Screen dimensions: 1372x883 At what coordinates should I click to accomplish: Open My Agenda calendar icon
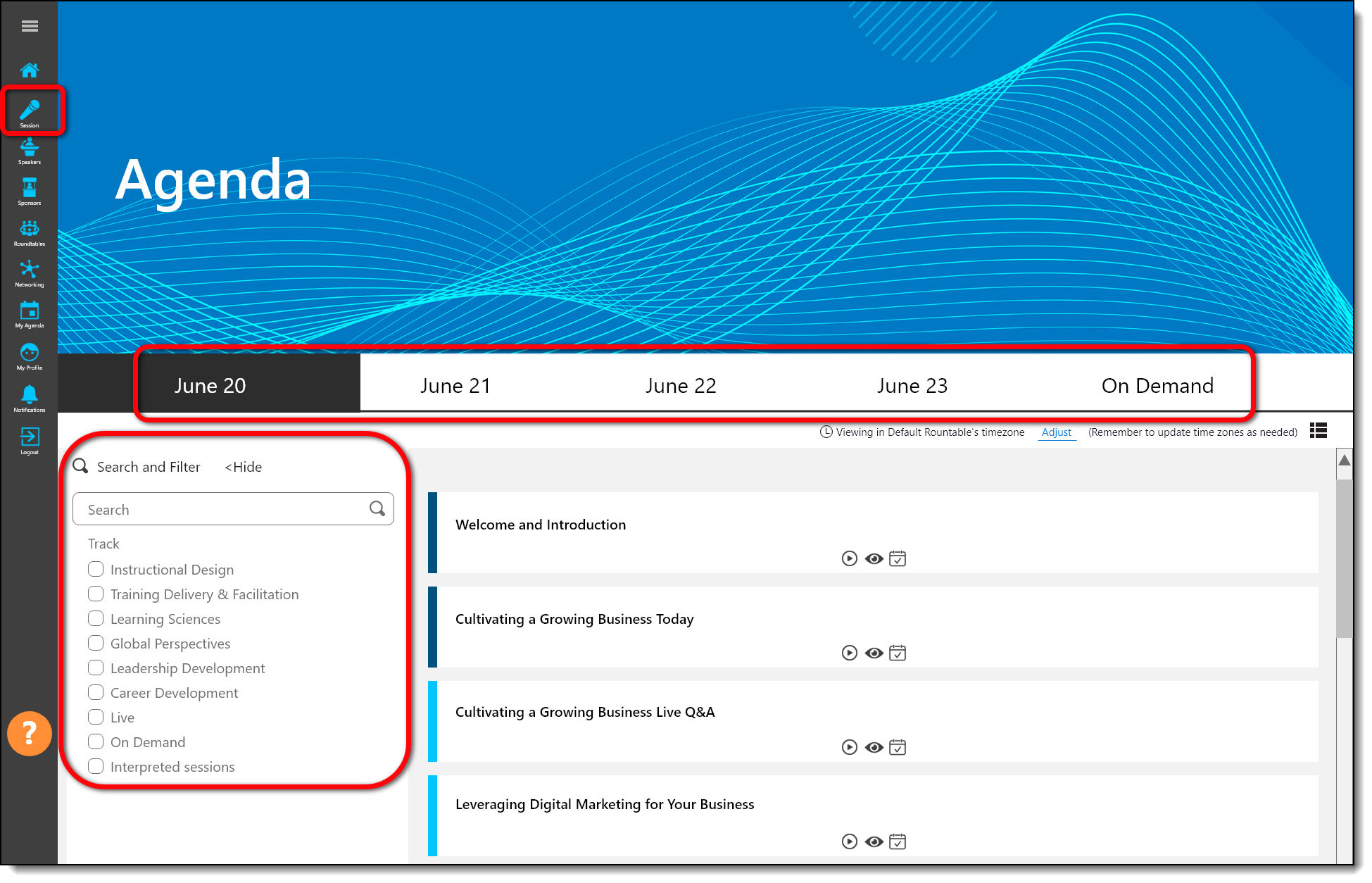[30, 314]
